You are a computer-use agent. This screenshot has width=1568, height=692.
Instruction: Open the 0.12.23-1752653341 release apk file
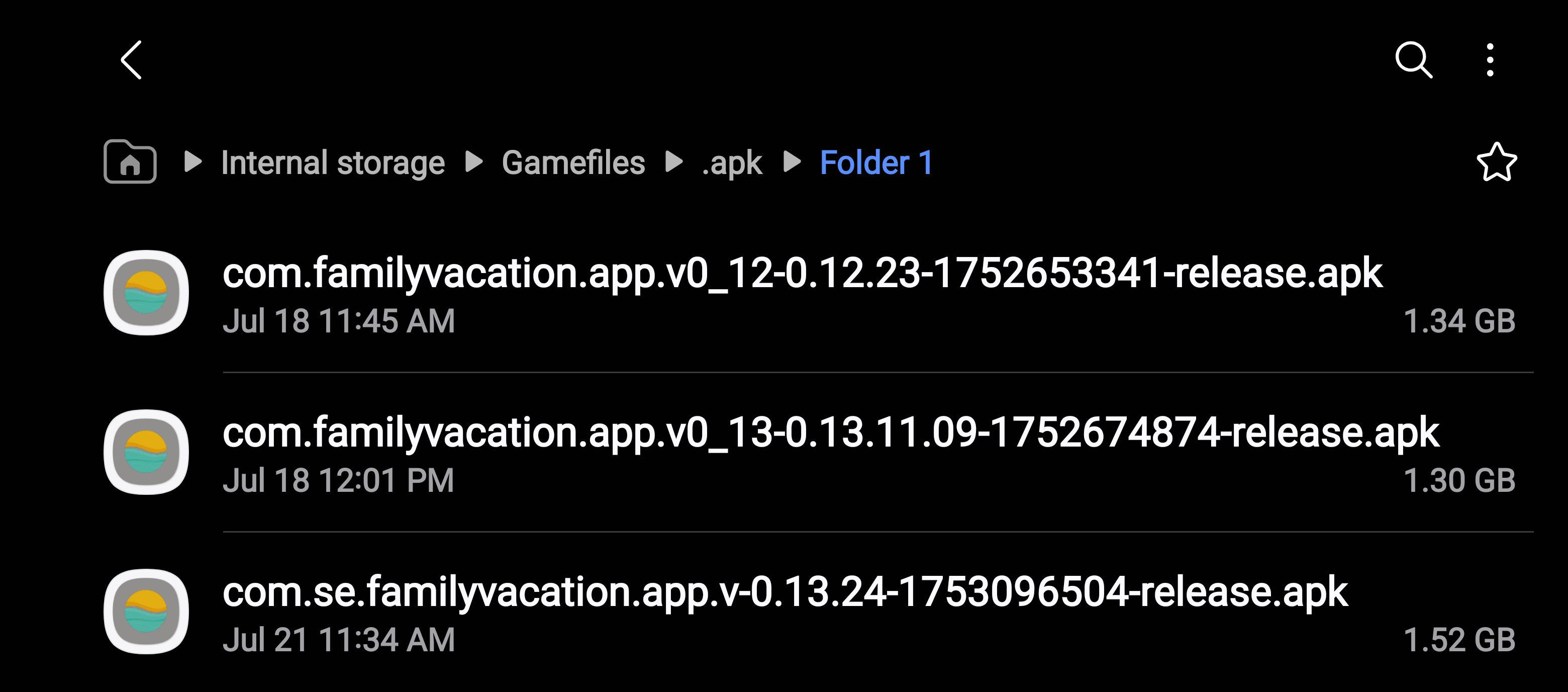click(802, 273)
